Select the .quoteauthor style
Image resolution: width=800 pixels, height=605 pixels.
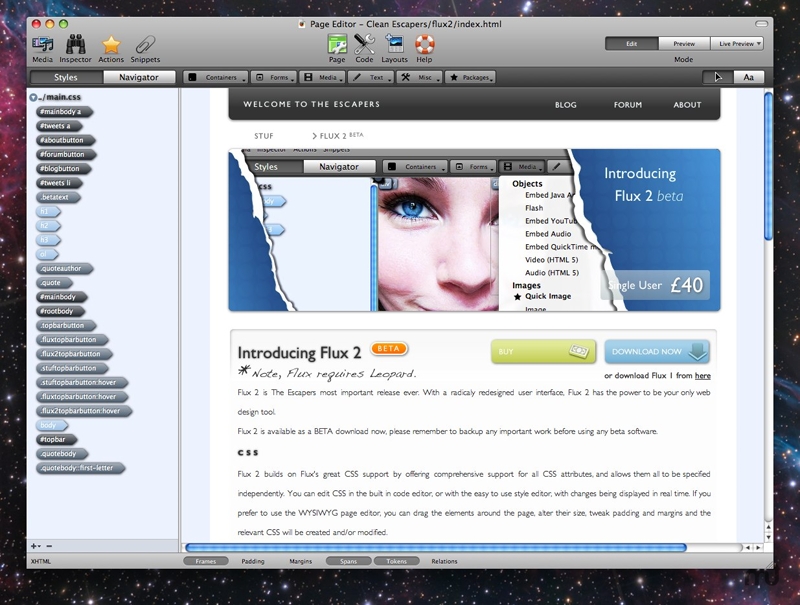65,268
